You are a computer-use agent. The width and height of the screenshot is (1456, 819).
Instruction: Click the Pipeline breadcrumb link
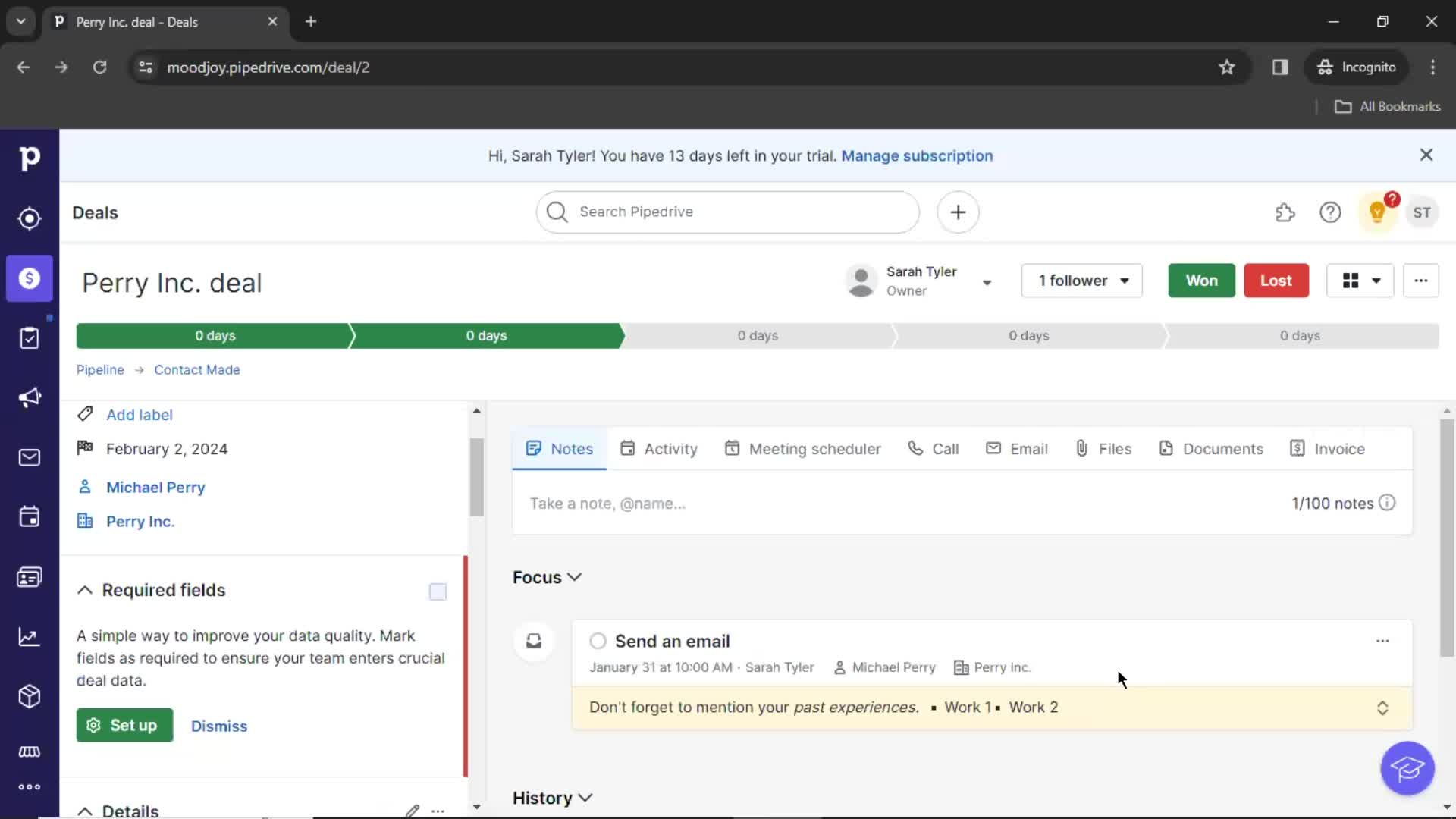pos(100,370)
